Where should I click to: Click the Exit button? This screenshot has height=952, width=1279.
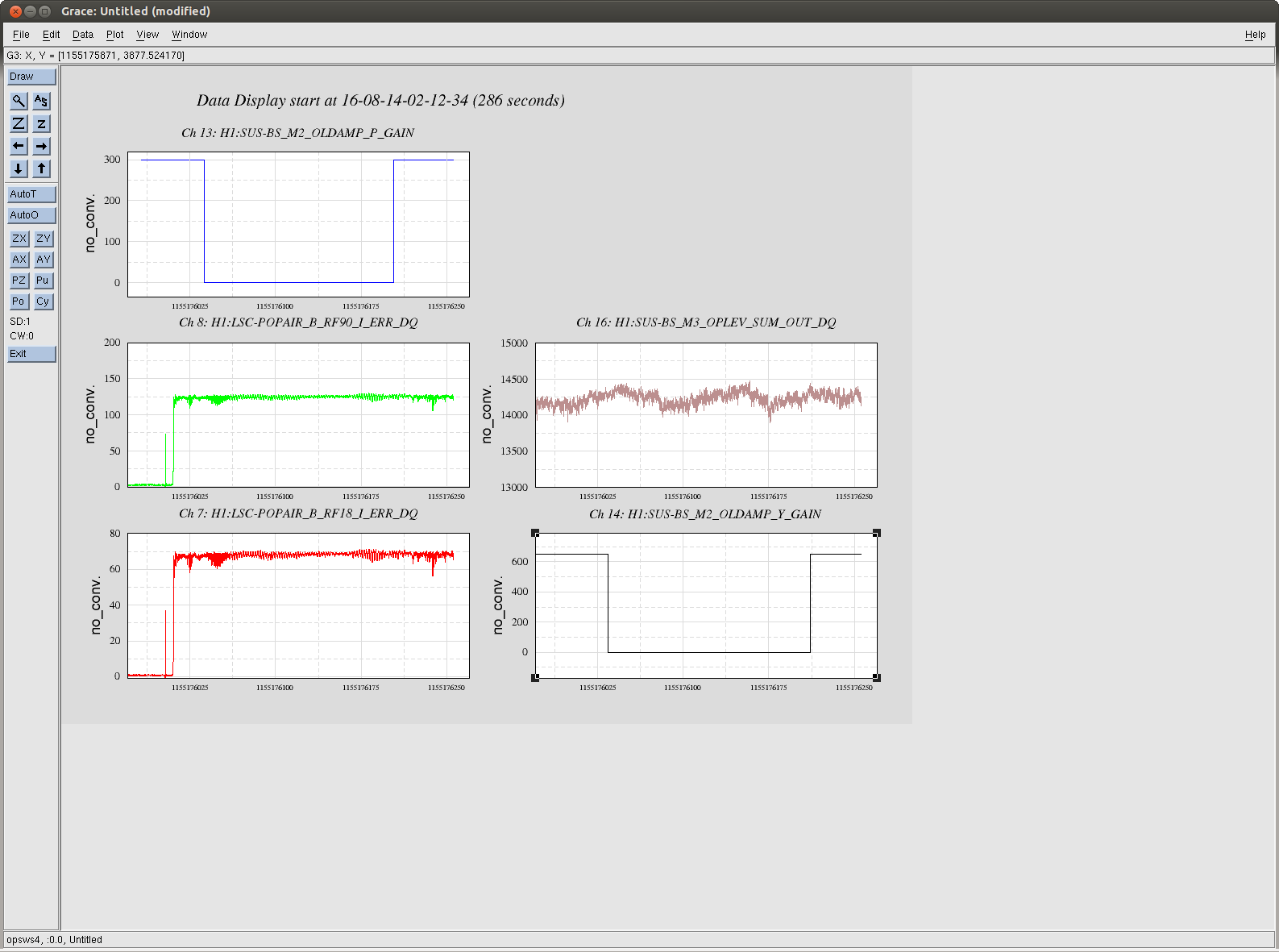tap(31, 354)
